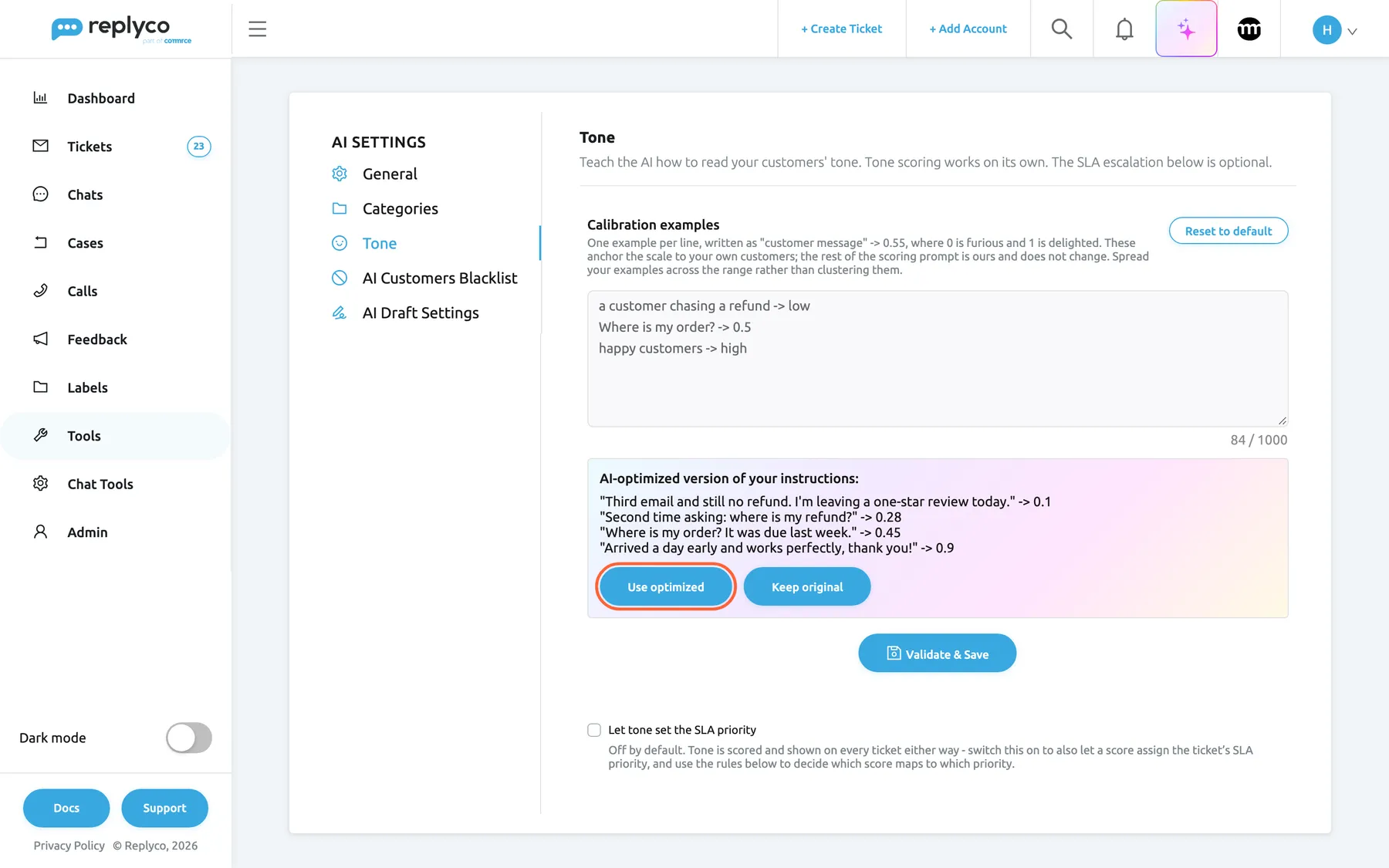1389x868 pixels.
Task: Click the round black monogram icon
Action: (x=1249, y=29)
